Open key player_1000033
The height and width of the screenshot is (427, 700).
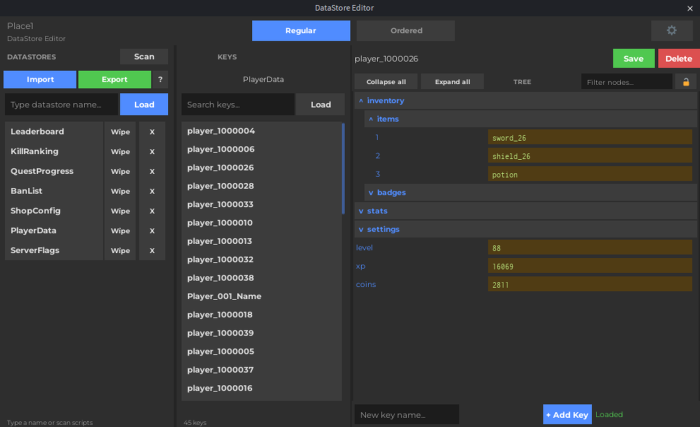tap(262, 204)
